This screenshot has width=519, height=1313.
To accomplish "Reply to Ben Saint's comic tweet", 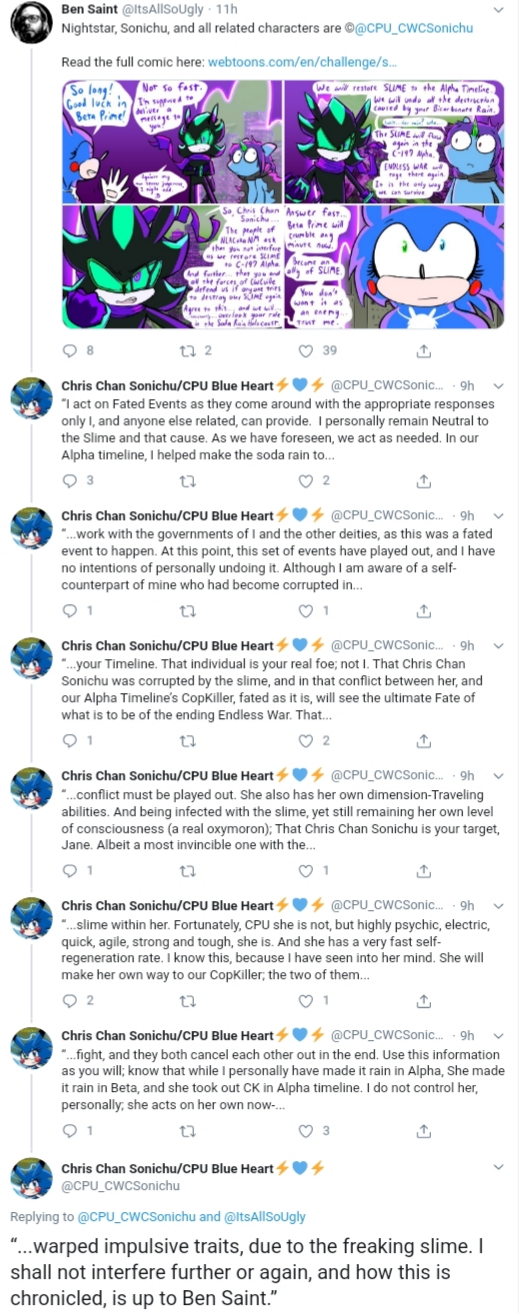I will 69,351.
